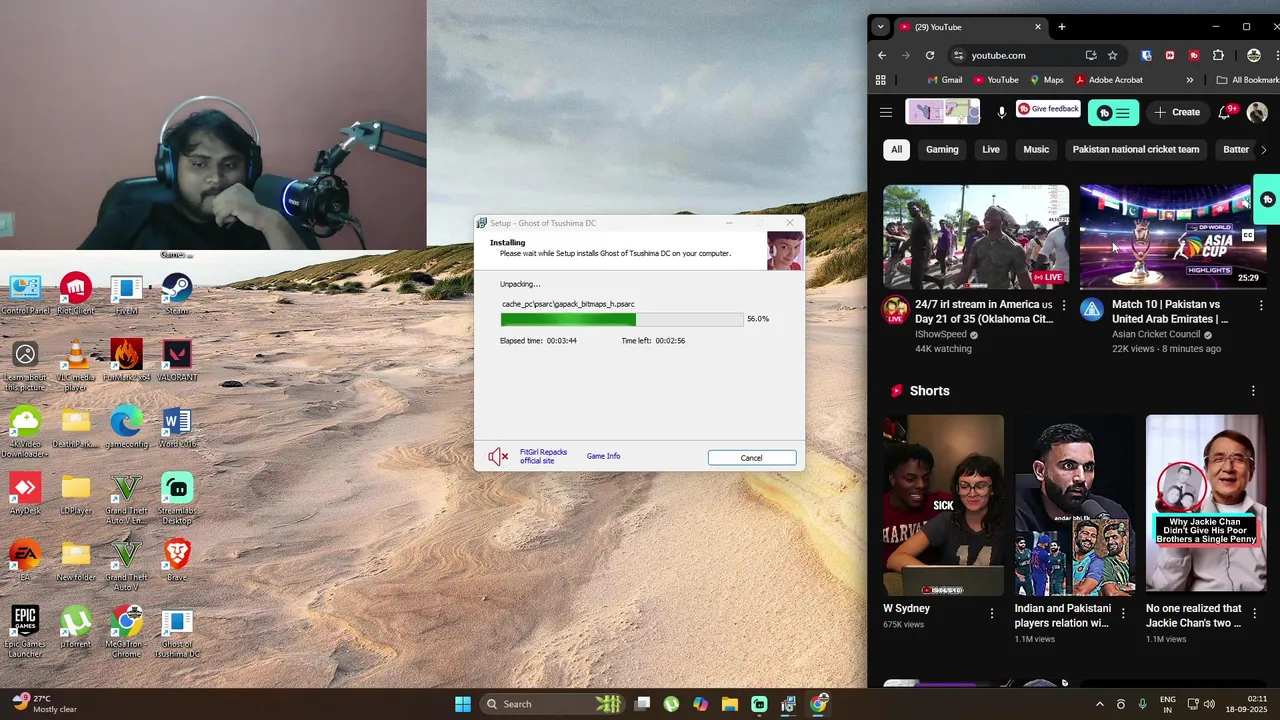The width and height of the screenshot is (1280, 720).
Task: Open the Riot Client desktop shortcut
Action: coord(76,294)
